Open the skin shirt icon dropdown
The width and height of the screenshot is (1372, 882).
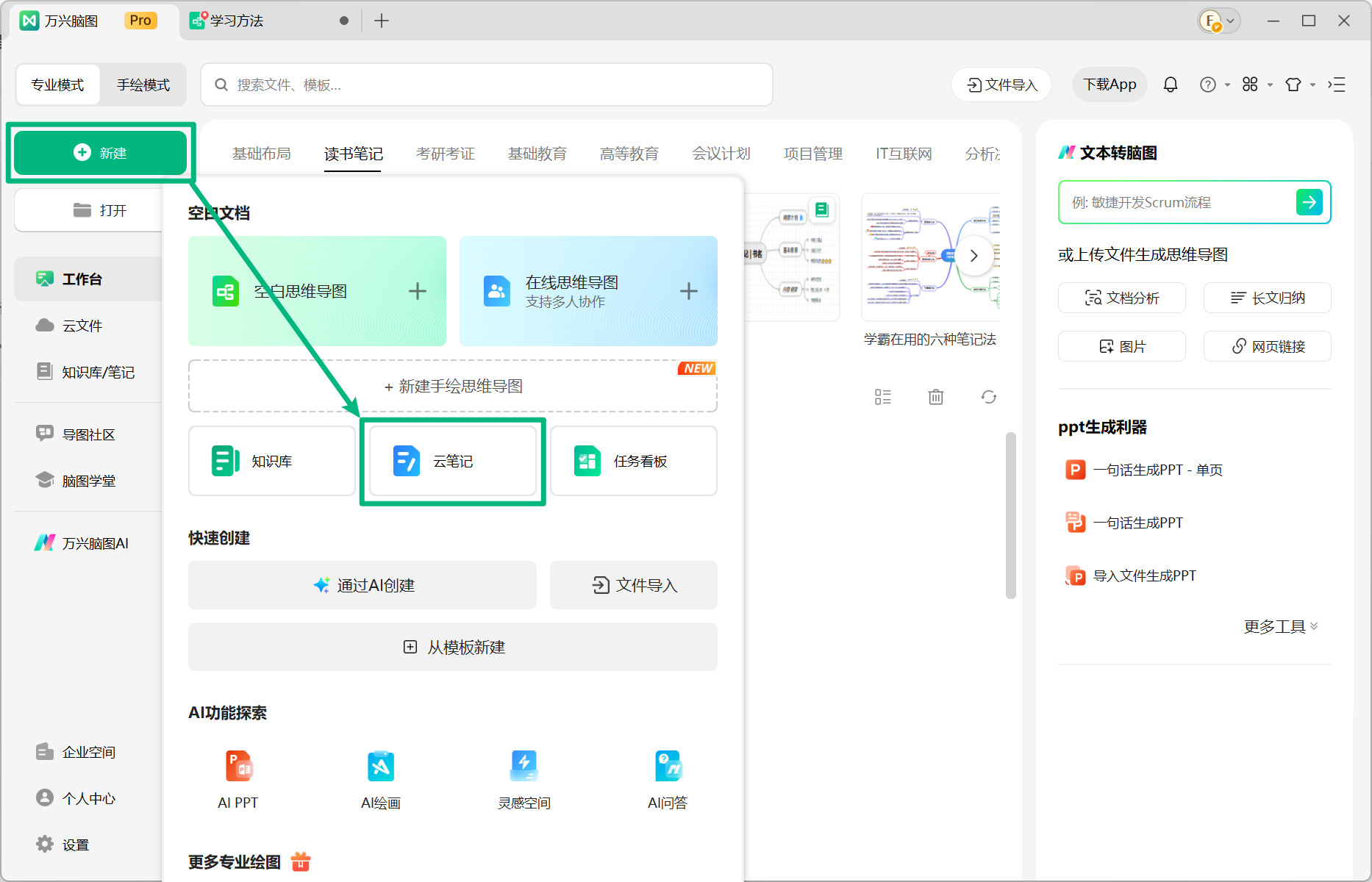click(1299, 85)
